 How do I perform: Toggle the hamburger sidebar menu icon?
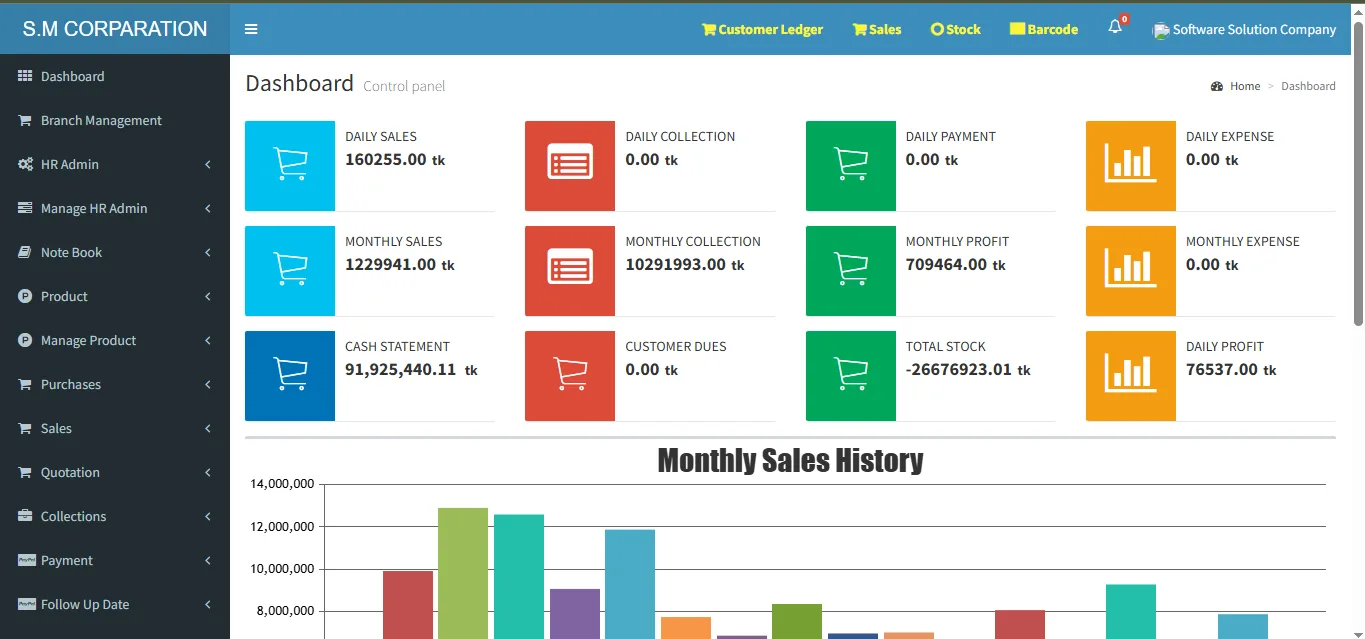pyautogui.click(x=251, y=29)
